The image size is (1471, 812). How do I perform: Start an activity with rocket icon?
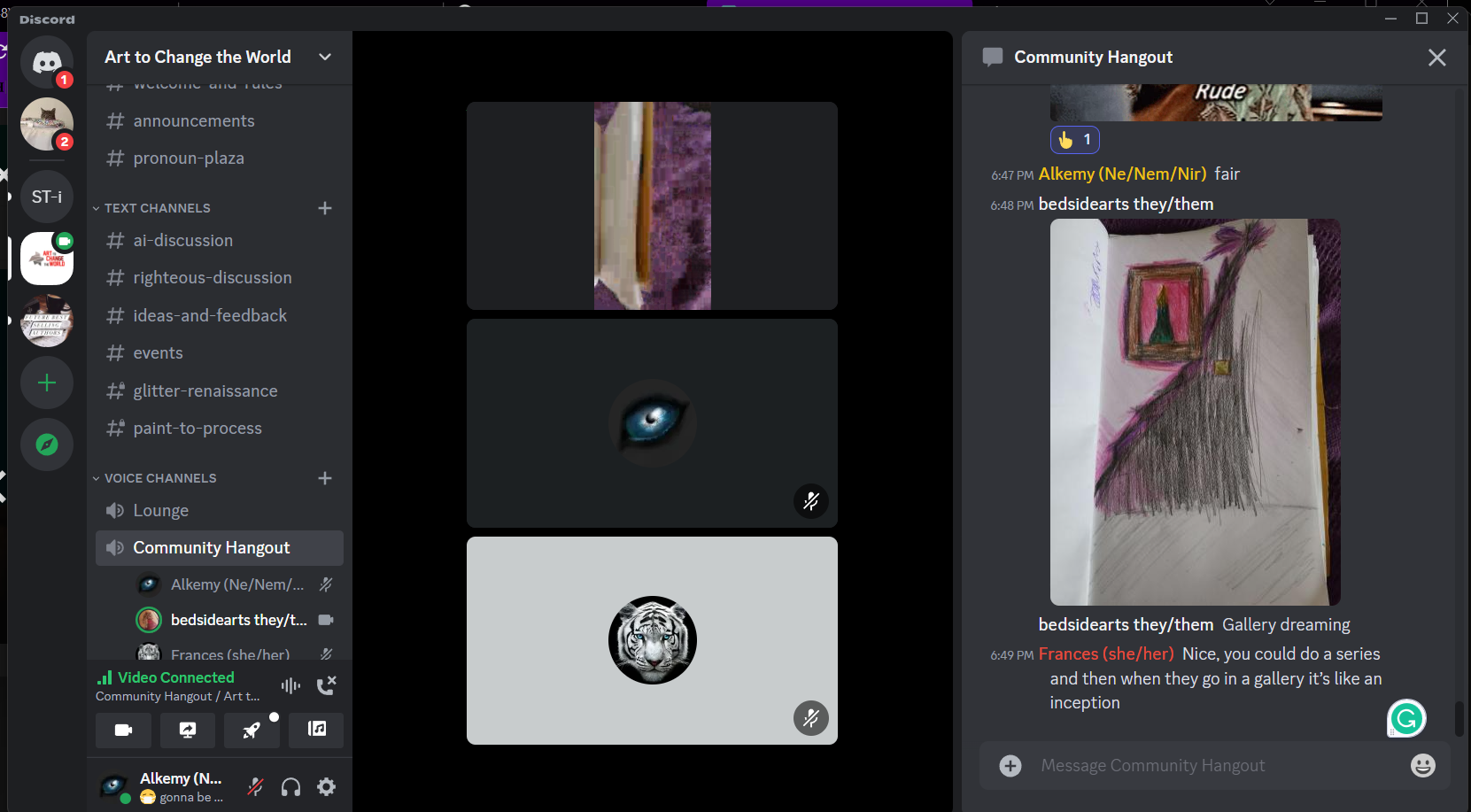pyautogui.click(x=252, y=730)
